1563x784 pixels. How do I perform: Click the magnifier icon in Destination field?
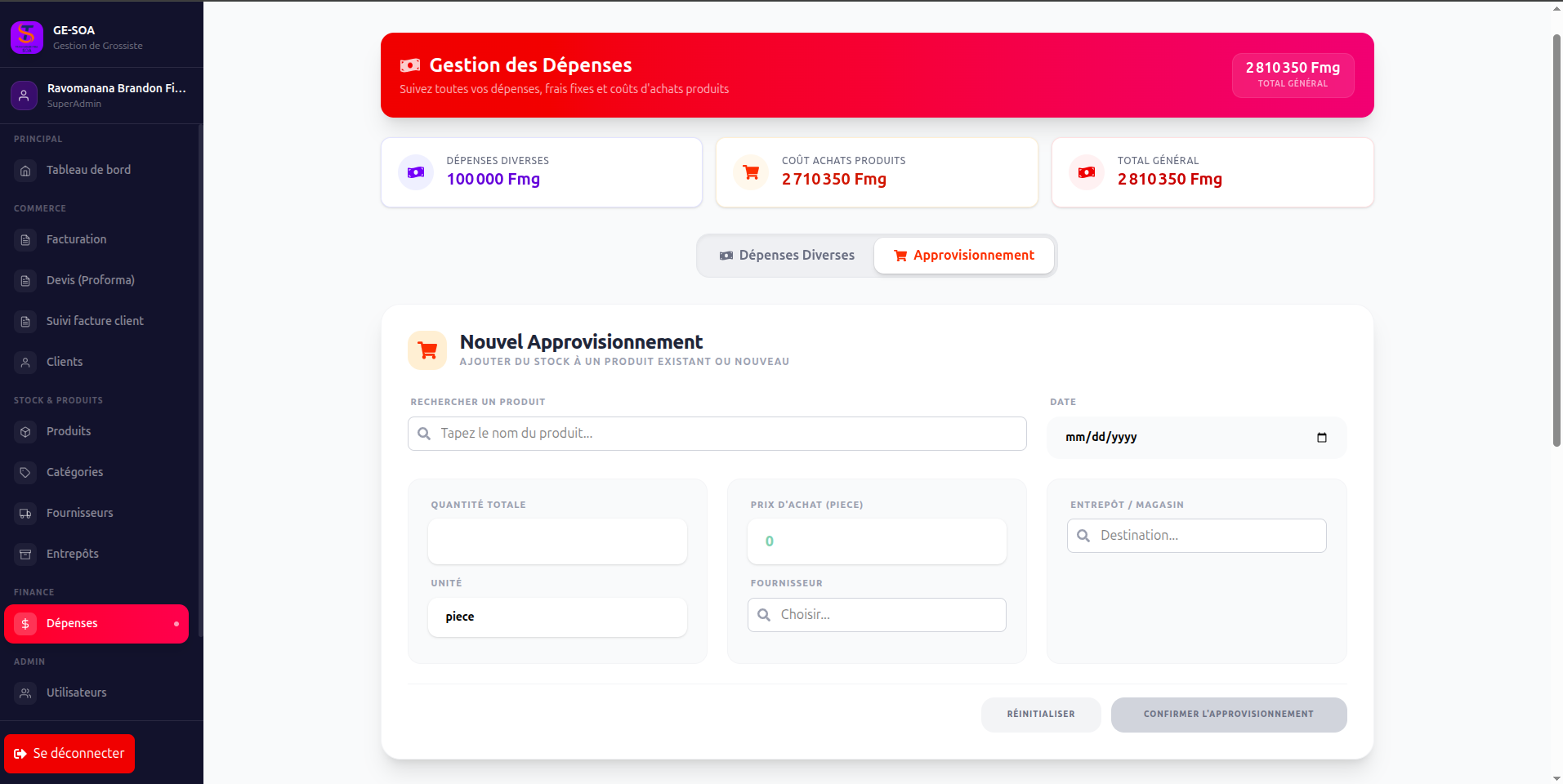(1083, 536)
